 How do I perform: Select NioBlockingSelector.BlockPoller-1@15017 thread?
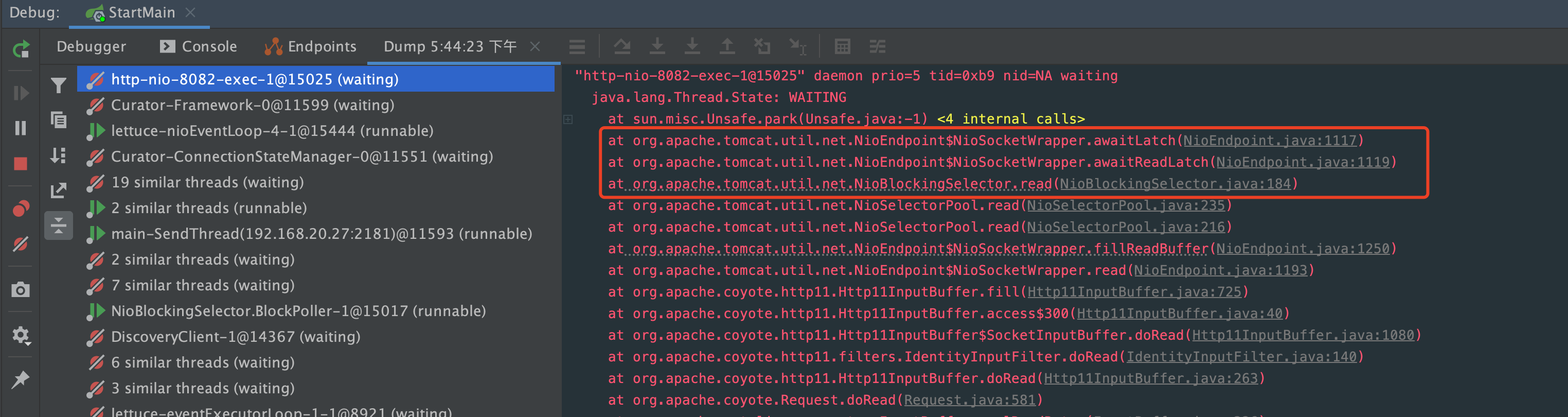(x=316, y=311)
